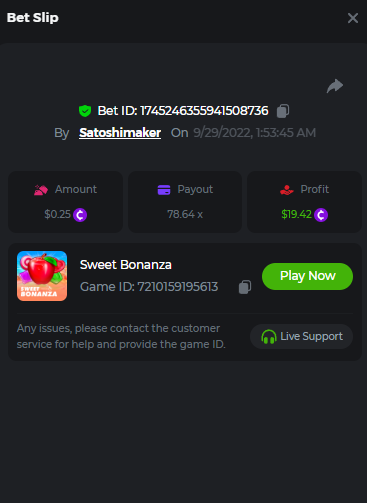Click the red Profit hand icon

[x=287, y=190]
